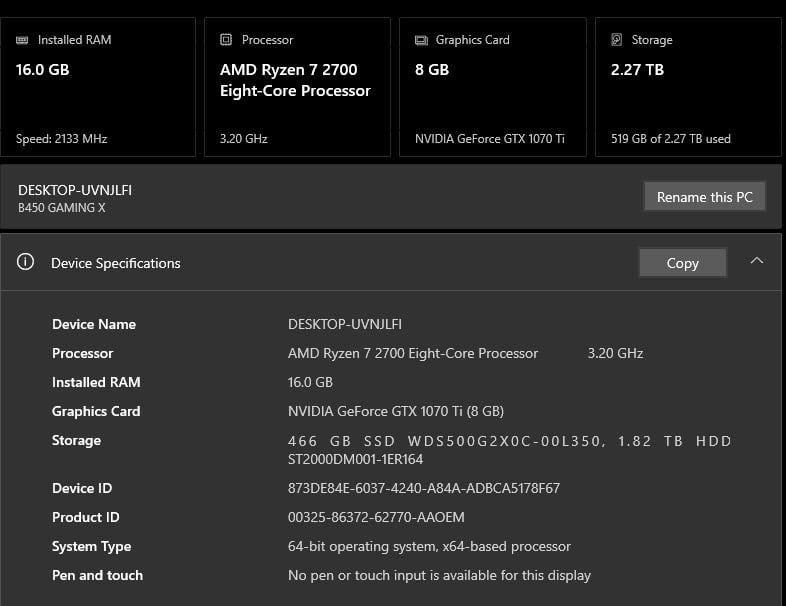The image size is (786, 606).
Task: Collapse the Device Specifications section chevron
Action: [x=757, y=261]
